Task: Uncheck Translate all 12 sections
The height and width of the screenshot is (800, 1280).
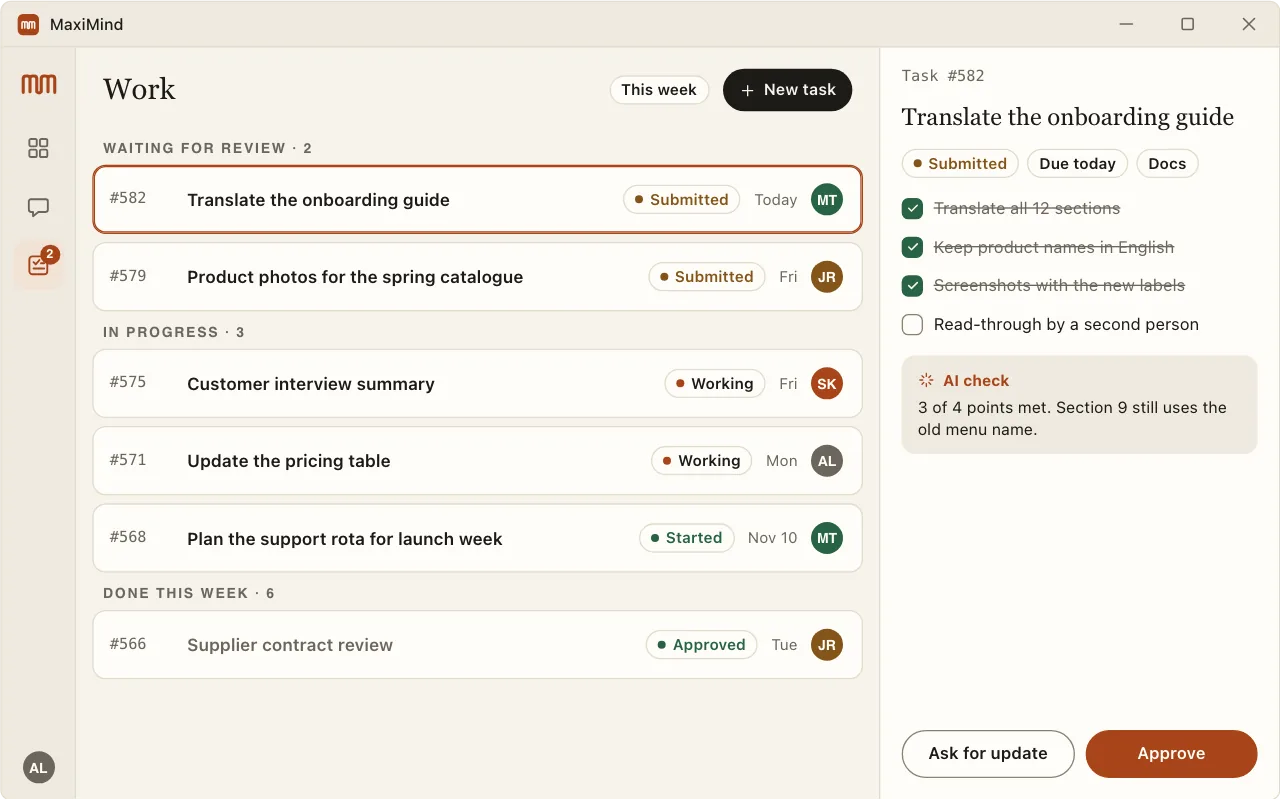Action: (x=912, y=208)
